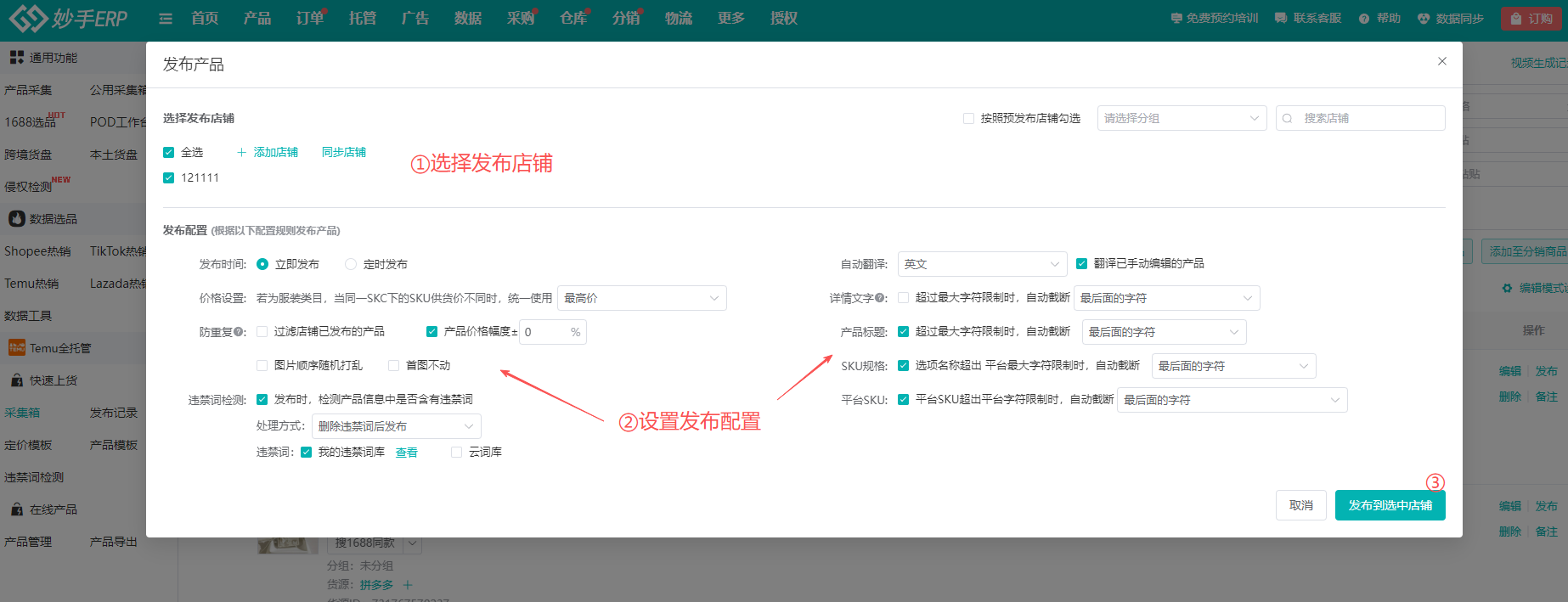Open the 订单 menu in top navigation
Image resolution: width=1568 pixels, height=602 pixels.
coord(309,19)
